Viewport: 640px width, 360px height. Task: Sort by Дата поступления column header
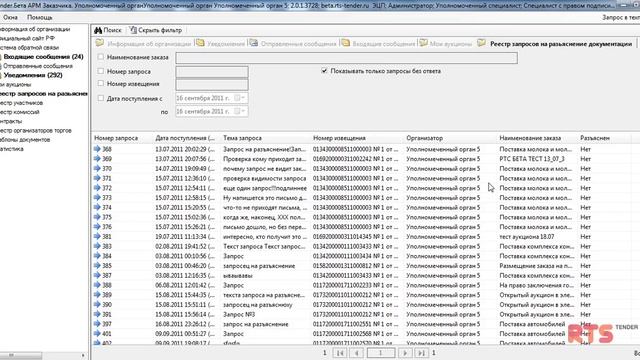coord(186,138)
